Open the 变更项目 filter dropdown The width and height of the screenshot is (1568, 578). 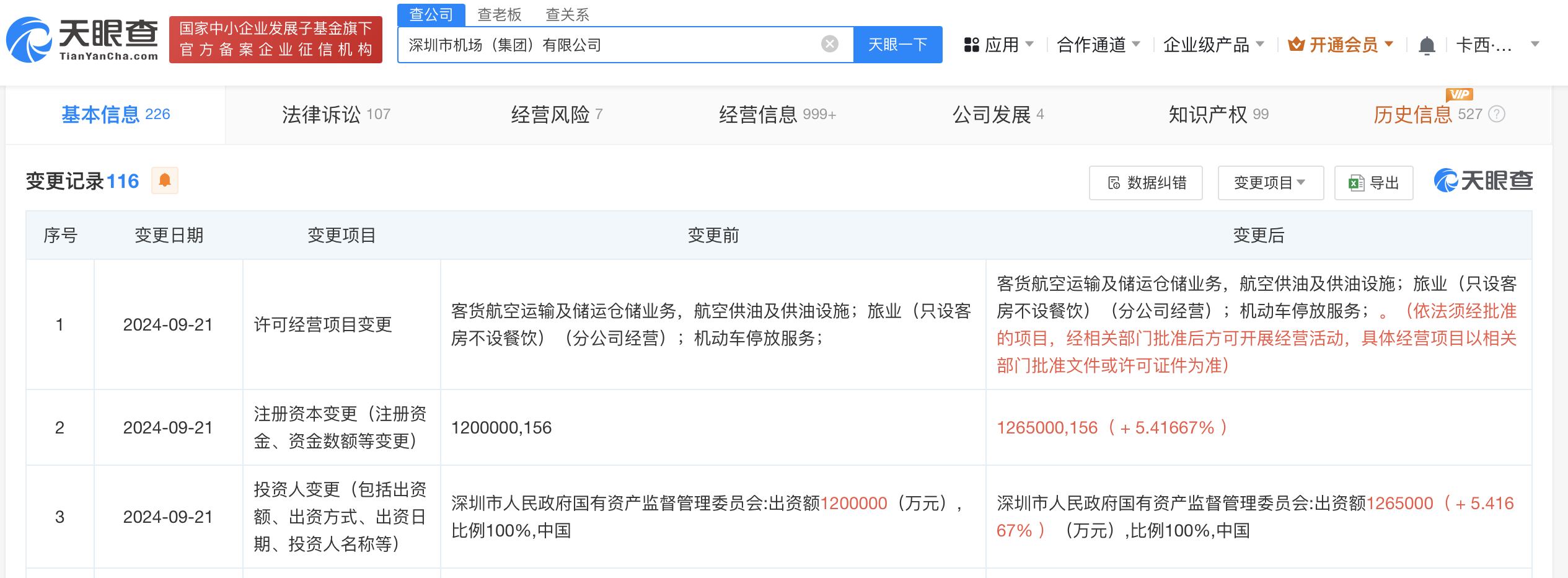pyautogui.click(x=1269, y=182)
